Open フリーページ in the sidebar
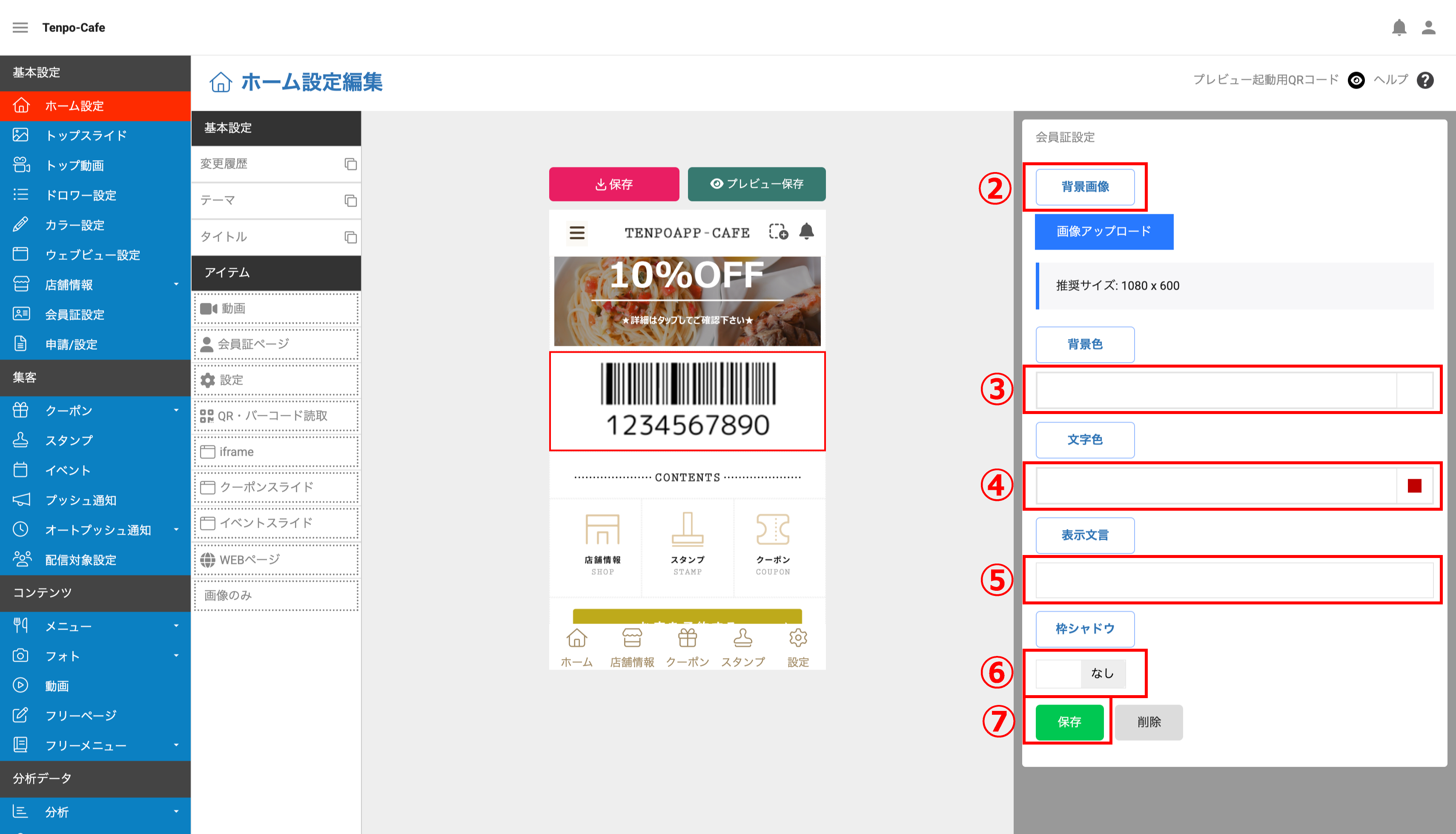 tap(95, 716)
